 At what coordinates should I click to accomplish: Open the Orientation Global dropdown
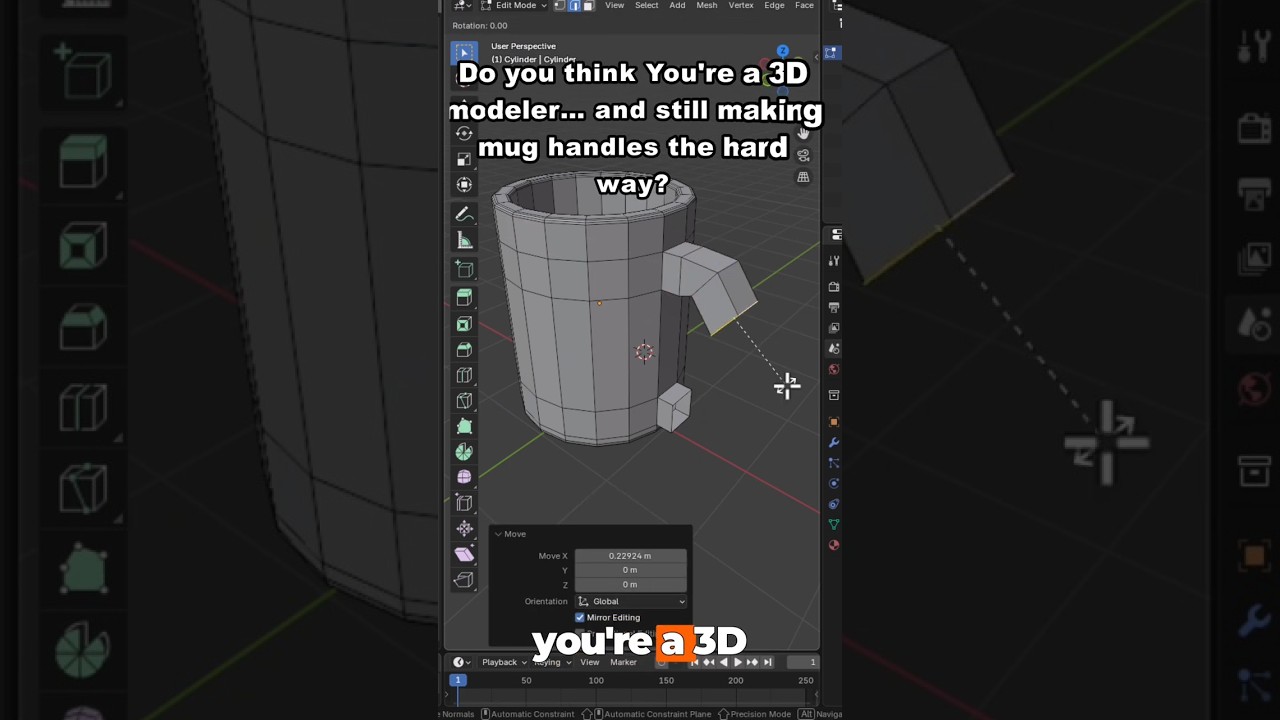pyautogui.click(x=631, y=601)
